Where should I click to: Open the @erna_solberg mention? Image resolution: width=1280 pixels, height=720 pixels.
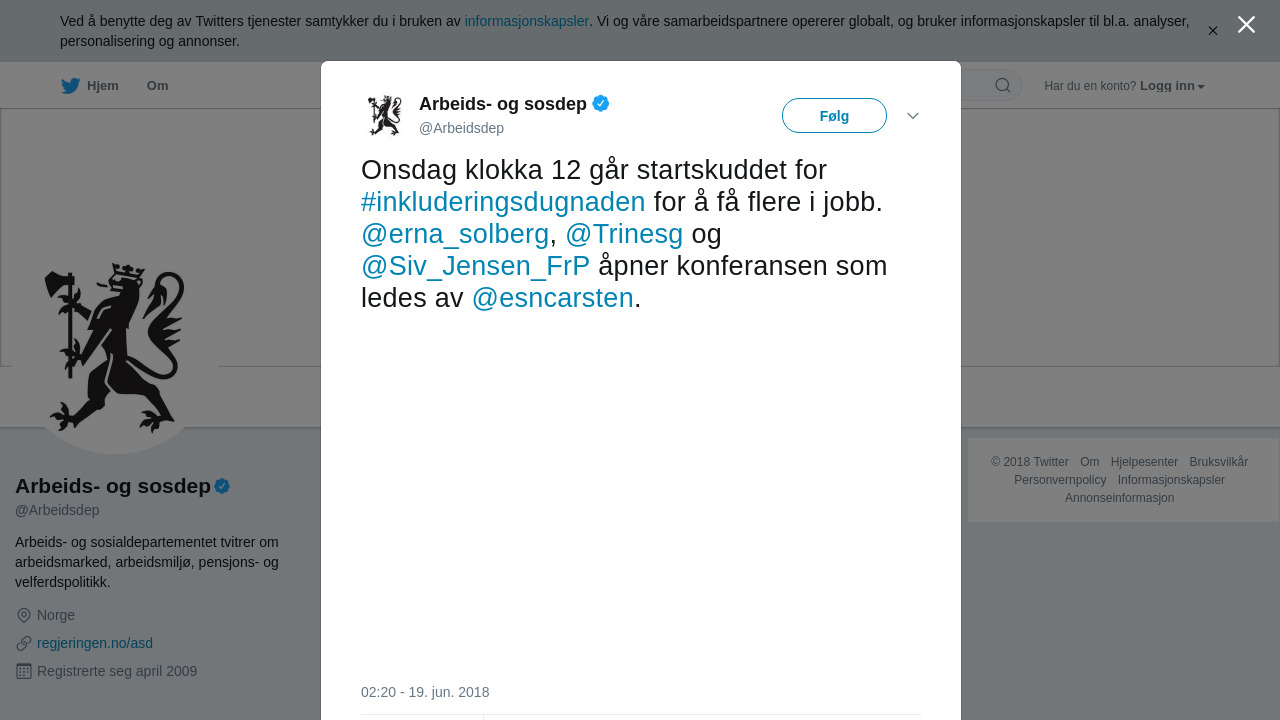[x=455, y=234]
